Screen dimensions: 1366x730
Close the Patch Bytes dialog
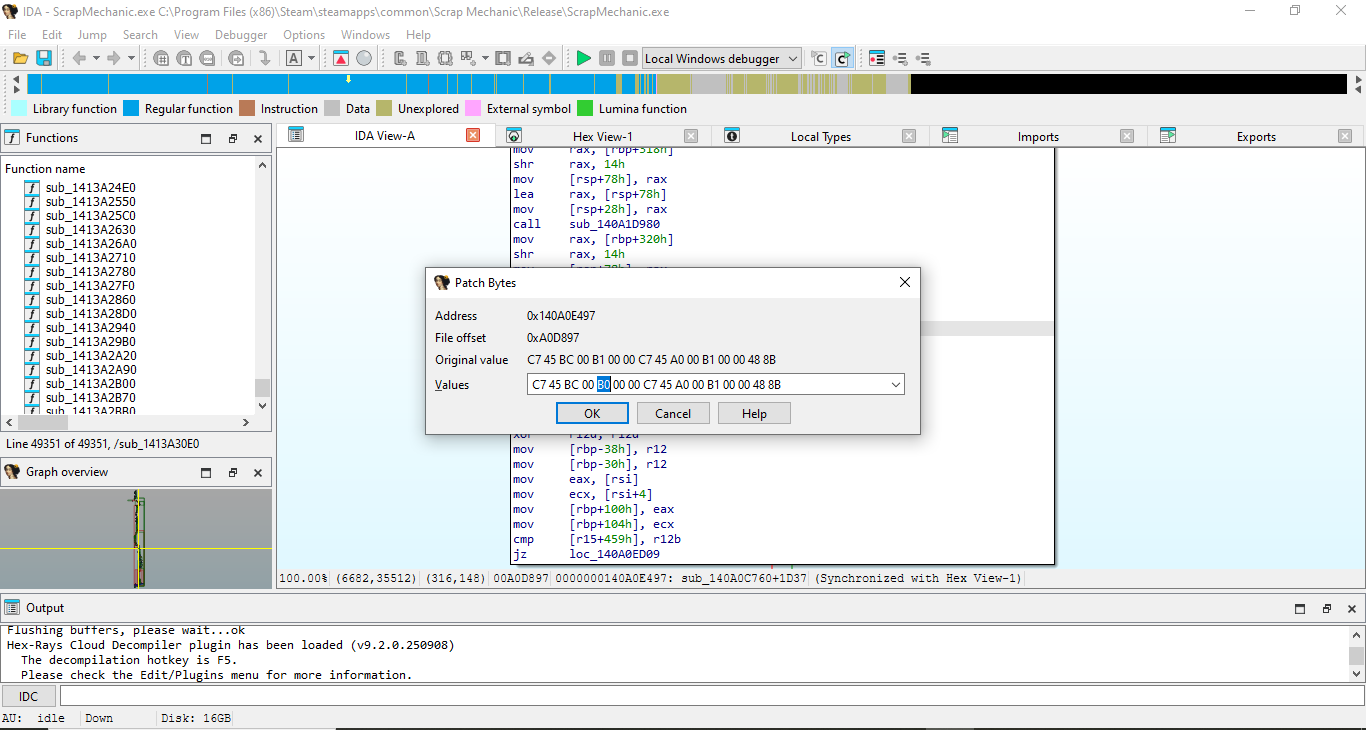tap(904, 282)
